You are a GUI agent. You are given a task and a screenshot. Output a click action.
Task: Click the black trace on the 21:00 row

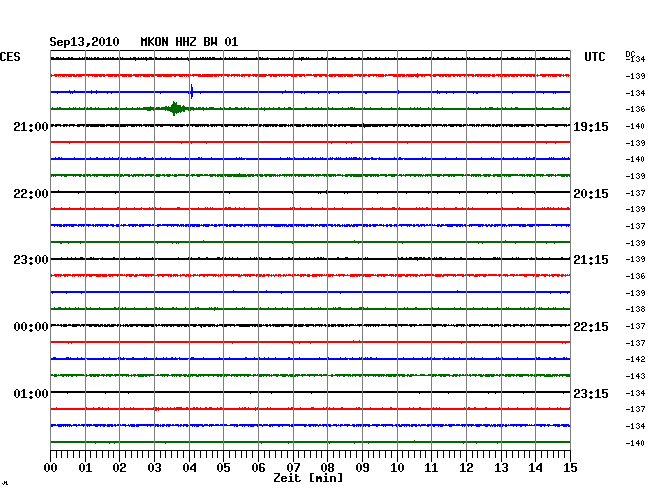310,125
